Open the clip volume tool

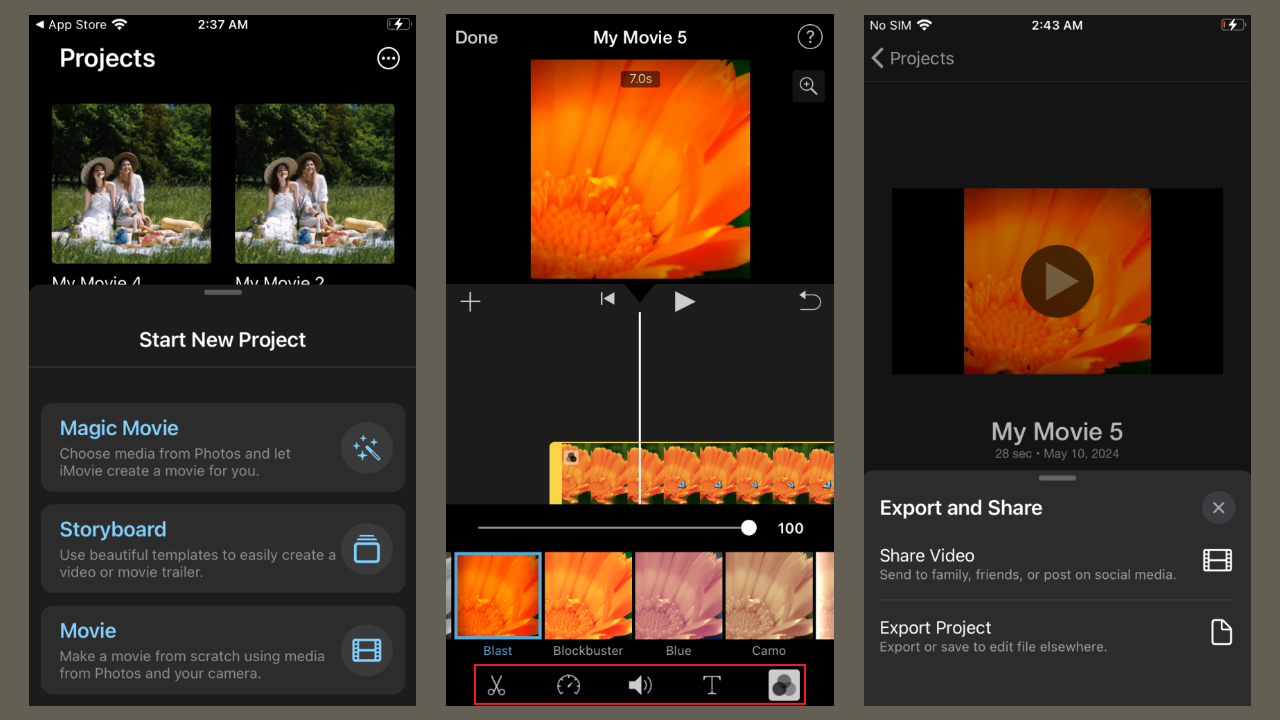coord(640,685)
